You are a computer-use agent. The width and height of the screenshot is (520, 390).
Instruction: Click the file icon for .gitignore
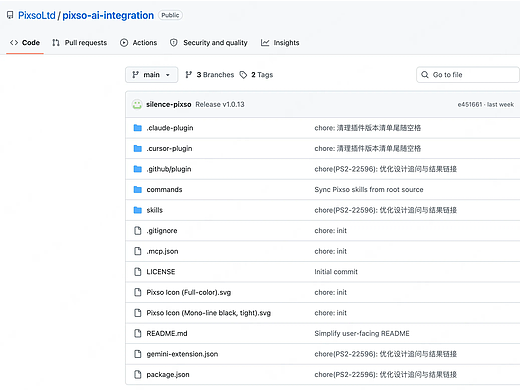pos(138,231)
